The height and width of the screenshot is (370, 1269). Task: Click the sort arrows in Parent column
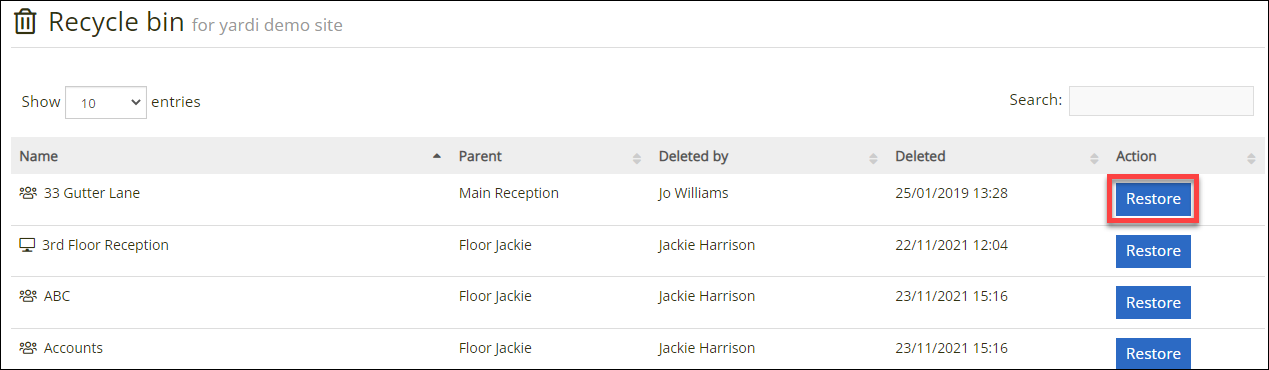click(x=636, y=157)
